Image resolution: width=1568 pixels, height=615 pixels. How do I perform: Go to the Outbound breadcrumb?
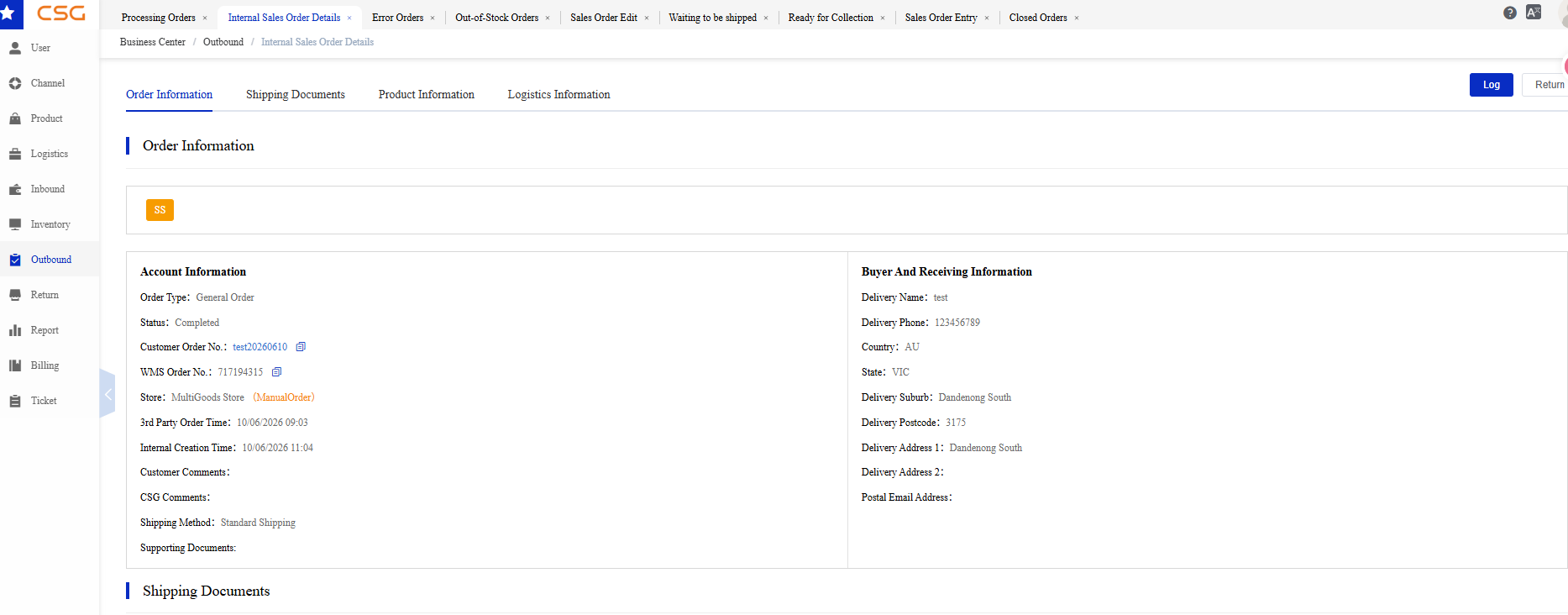coord(223,42)
